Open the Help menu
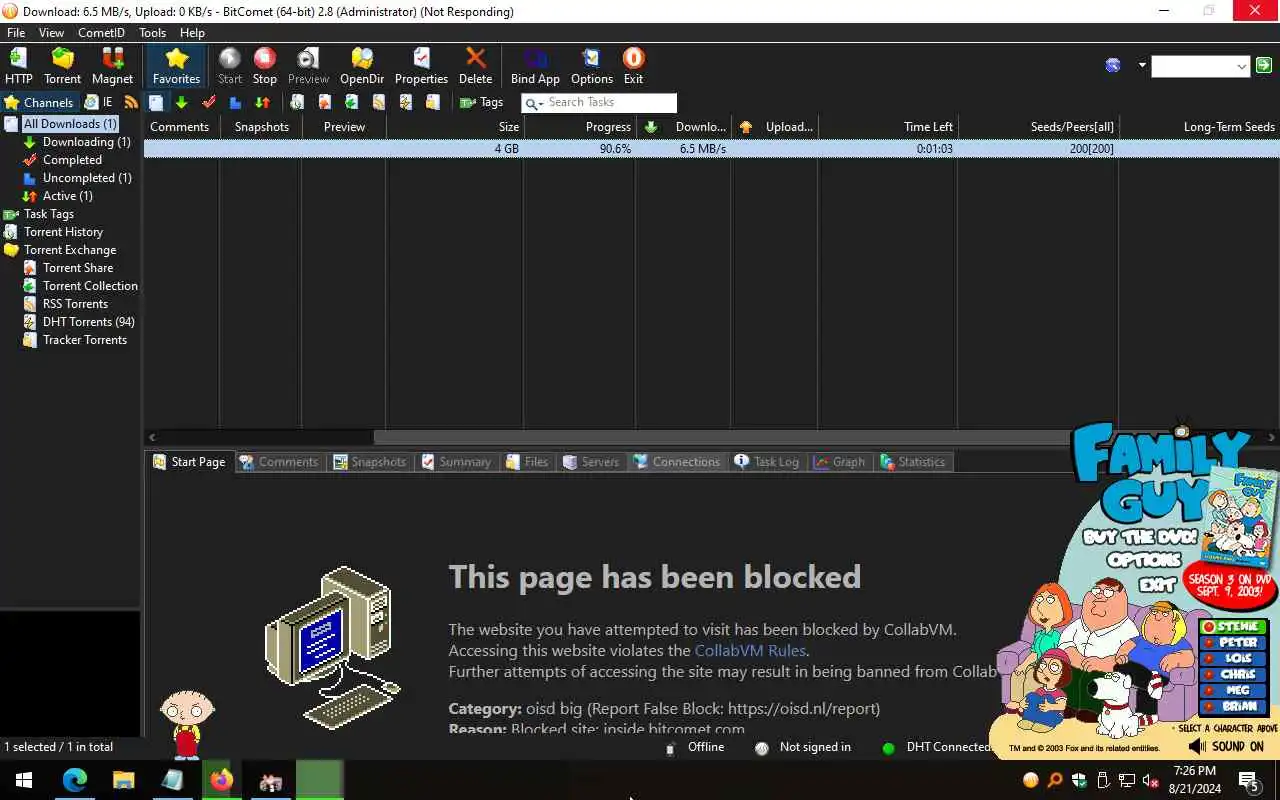This screenshot has width=1280, height=800. pos(192,33)
